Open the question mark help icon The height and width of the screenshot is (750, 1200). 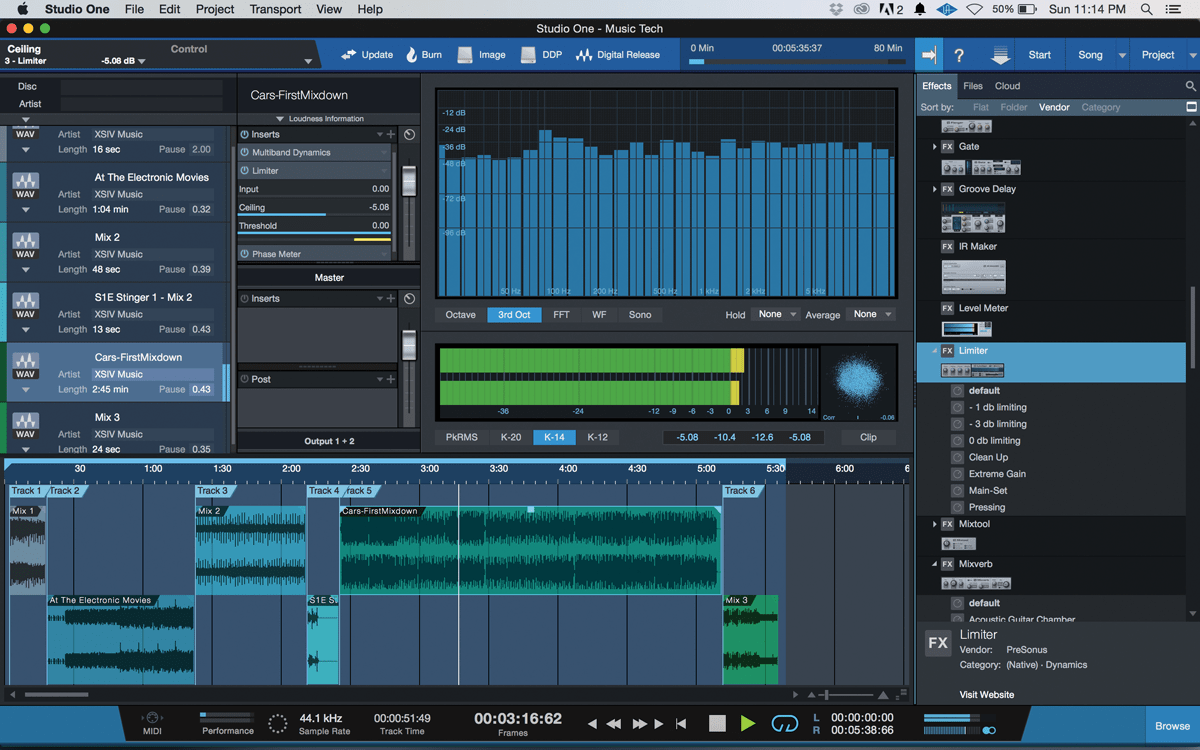[959, 55]
